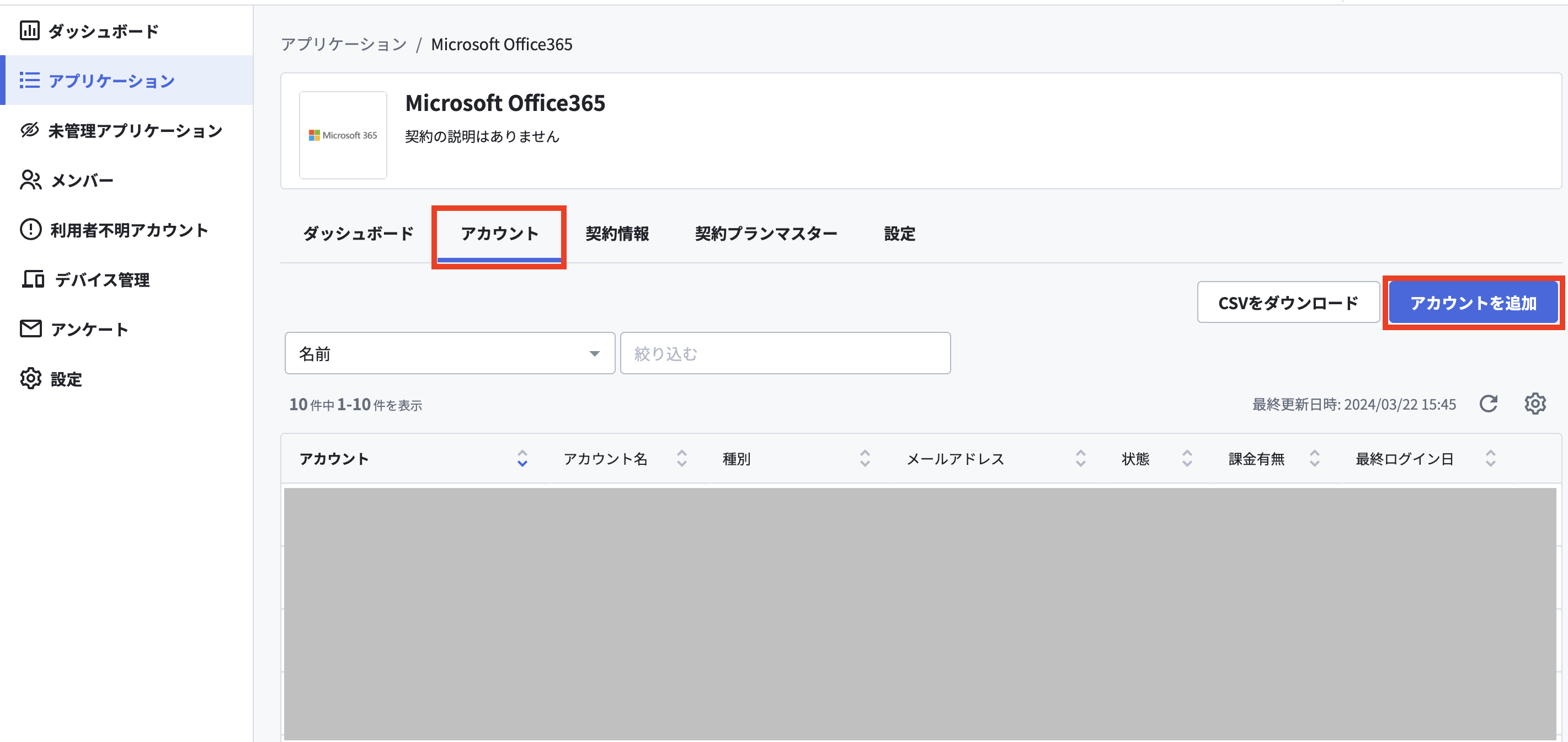Click the gear icon in the sidebar
The width and height of the screenshot is (1568, 742).
[30, 379]
